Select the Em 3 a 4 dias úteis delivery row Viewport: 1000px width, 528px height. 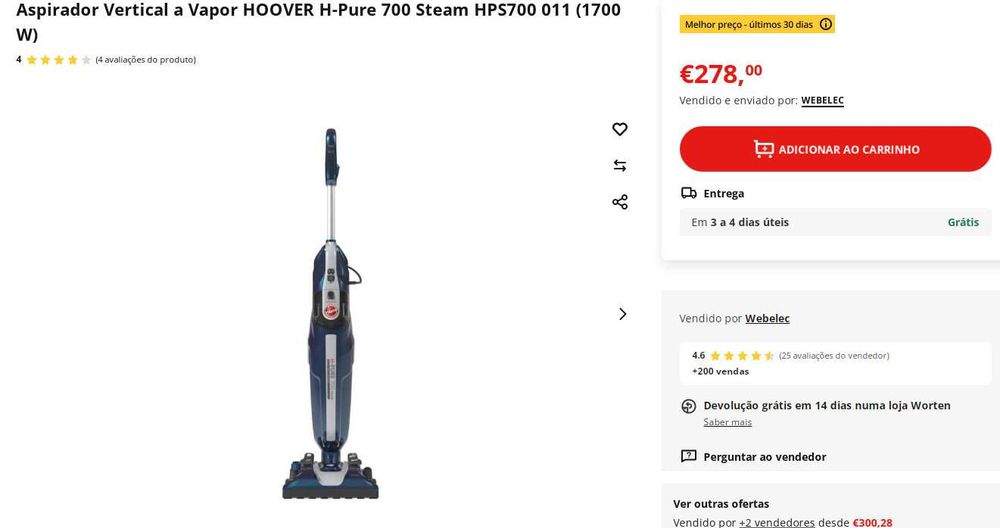click(x=835, y=222)
